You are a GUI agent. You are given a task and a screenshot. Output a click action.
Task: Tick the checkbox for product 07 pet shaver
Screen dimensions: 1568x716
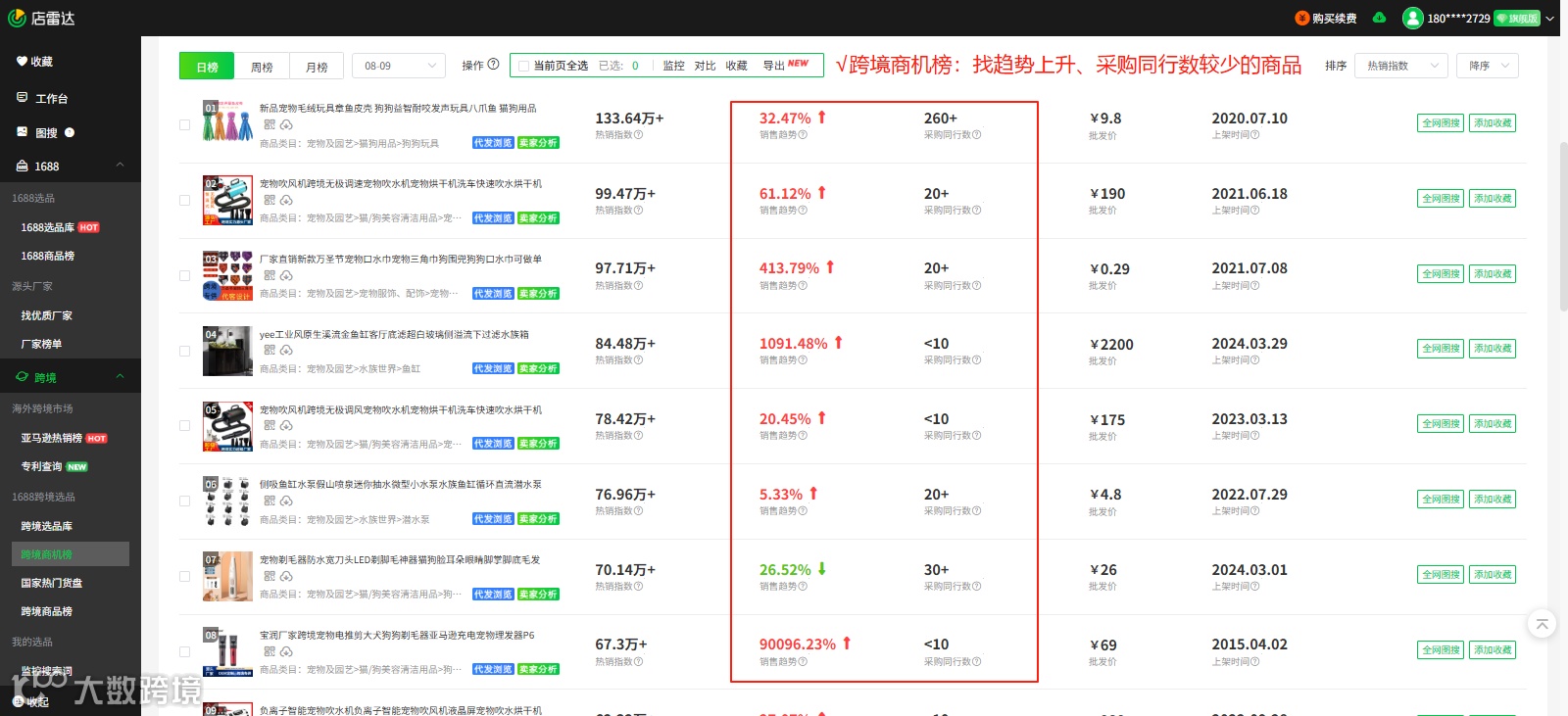[x=184, y=576]
